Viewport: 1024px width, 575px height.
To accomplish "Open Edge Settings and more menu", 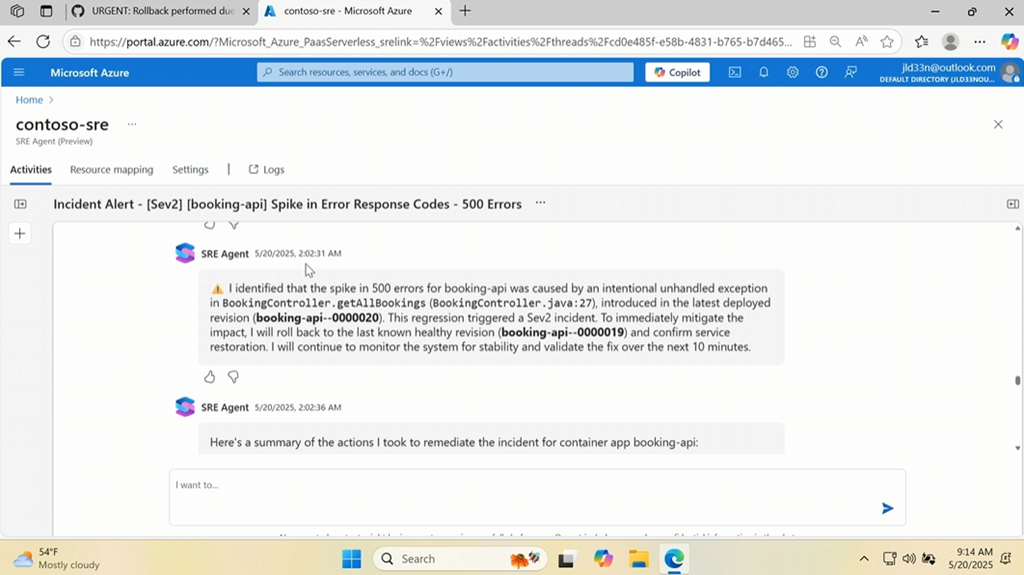I will [x=980, y=42].
